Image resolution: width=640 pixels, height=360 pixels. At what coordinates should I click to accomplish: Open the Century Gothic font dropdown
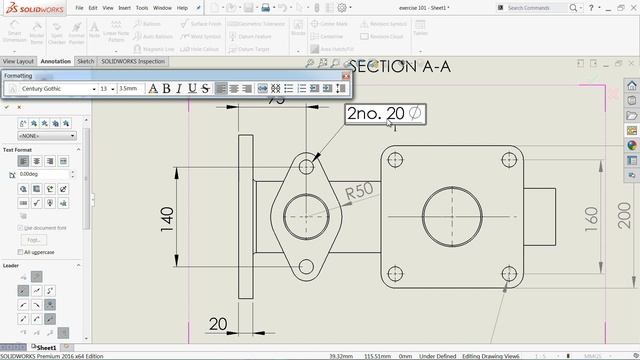point(94,89)
